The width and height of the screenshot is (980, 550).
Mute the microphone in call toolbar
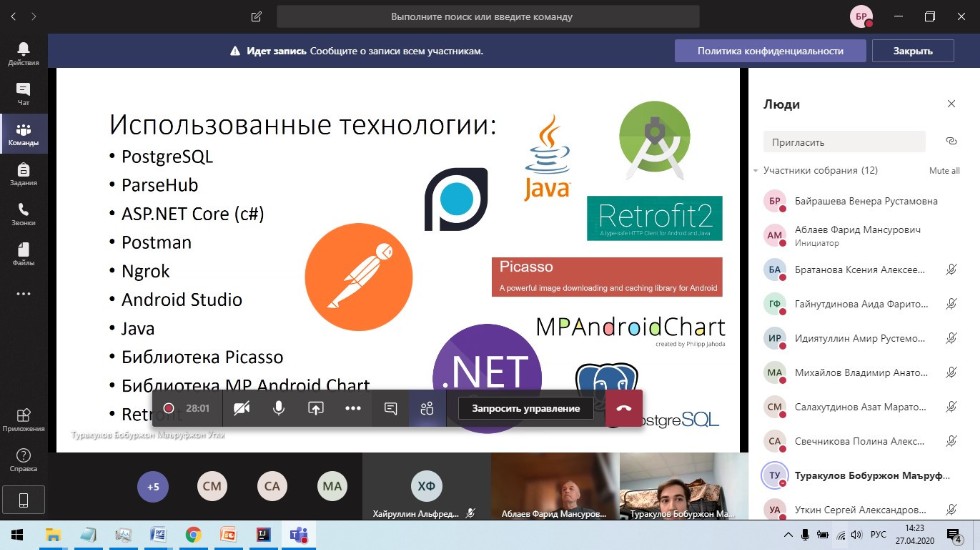click(279, 408)
